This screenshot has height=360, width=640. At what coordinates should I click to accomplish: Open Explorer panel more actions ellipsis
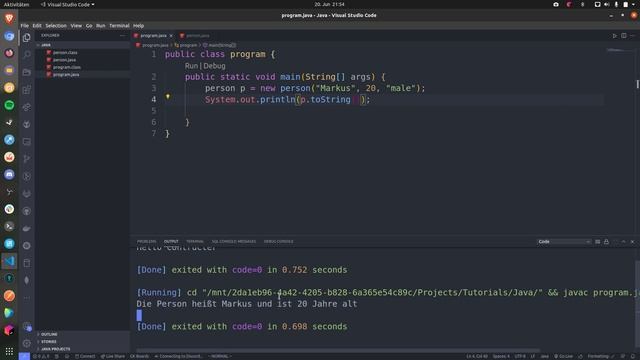coord(122,36)
